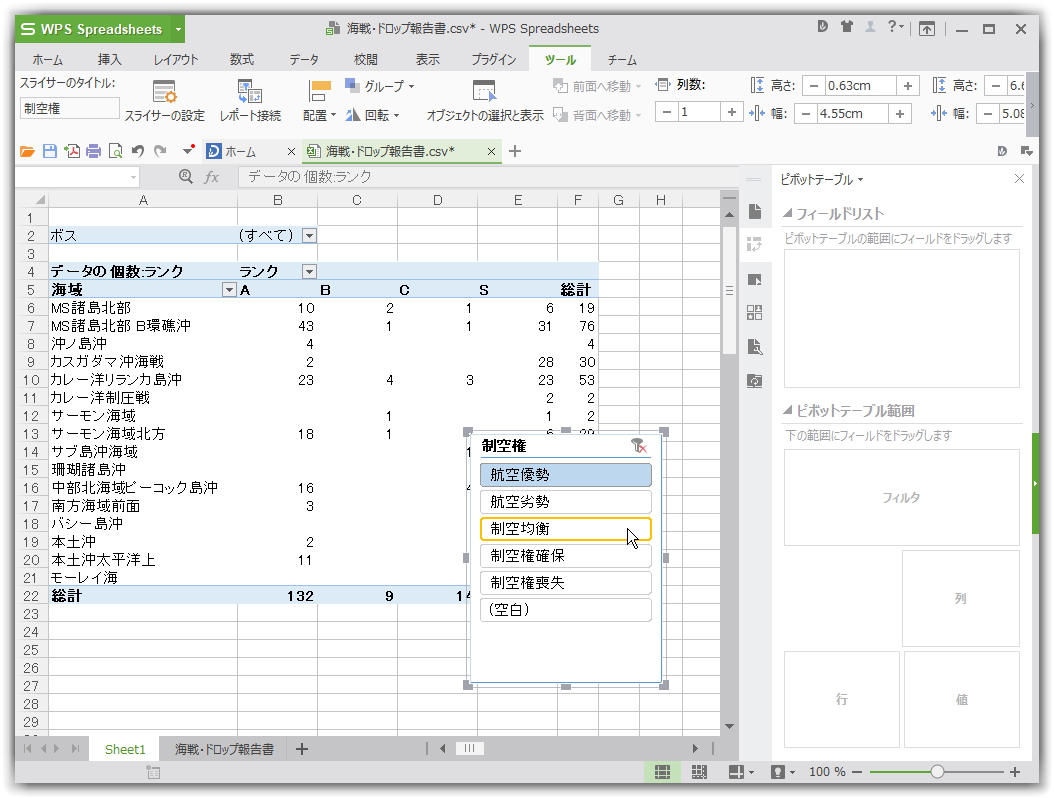Open Object selection and display pane
Viewport: 1054px width, 798px height.
click(x=485, y=101)
